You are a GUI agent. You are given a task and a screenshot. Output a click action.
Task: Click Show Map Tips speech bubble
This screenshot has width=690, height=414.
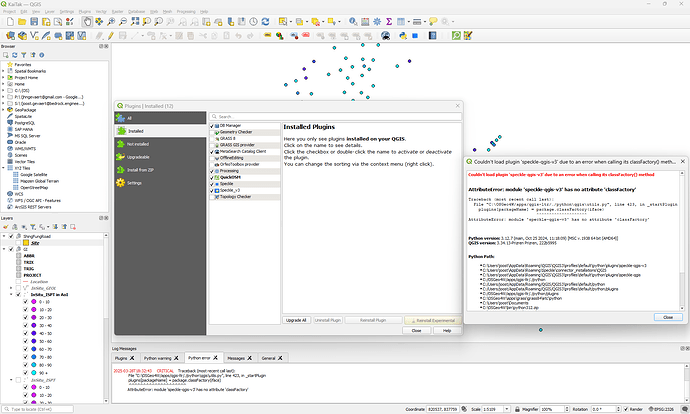click(x=433, y=22)
